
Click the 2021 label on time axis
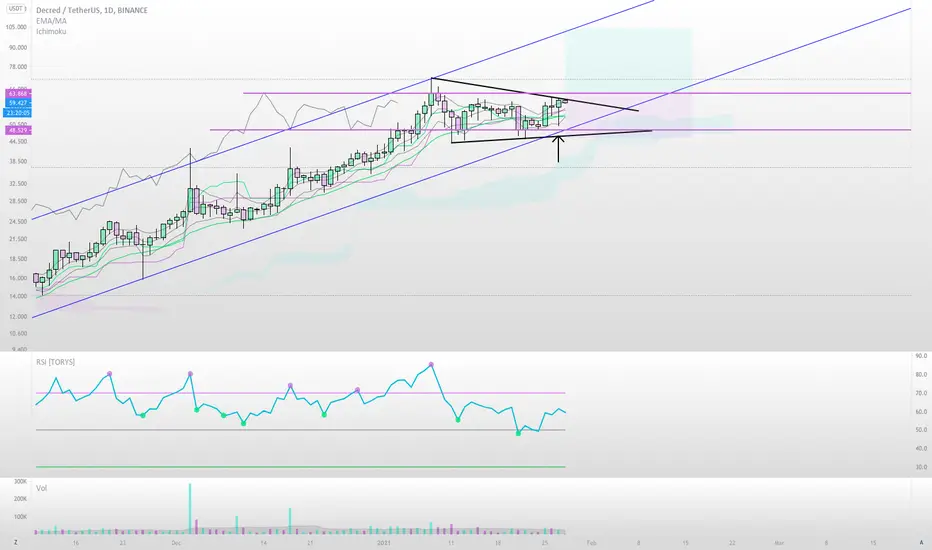pyautogui.click(x=384, y=543)
